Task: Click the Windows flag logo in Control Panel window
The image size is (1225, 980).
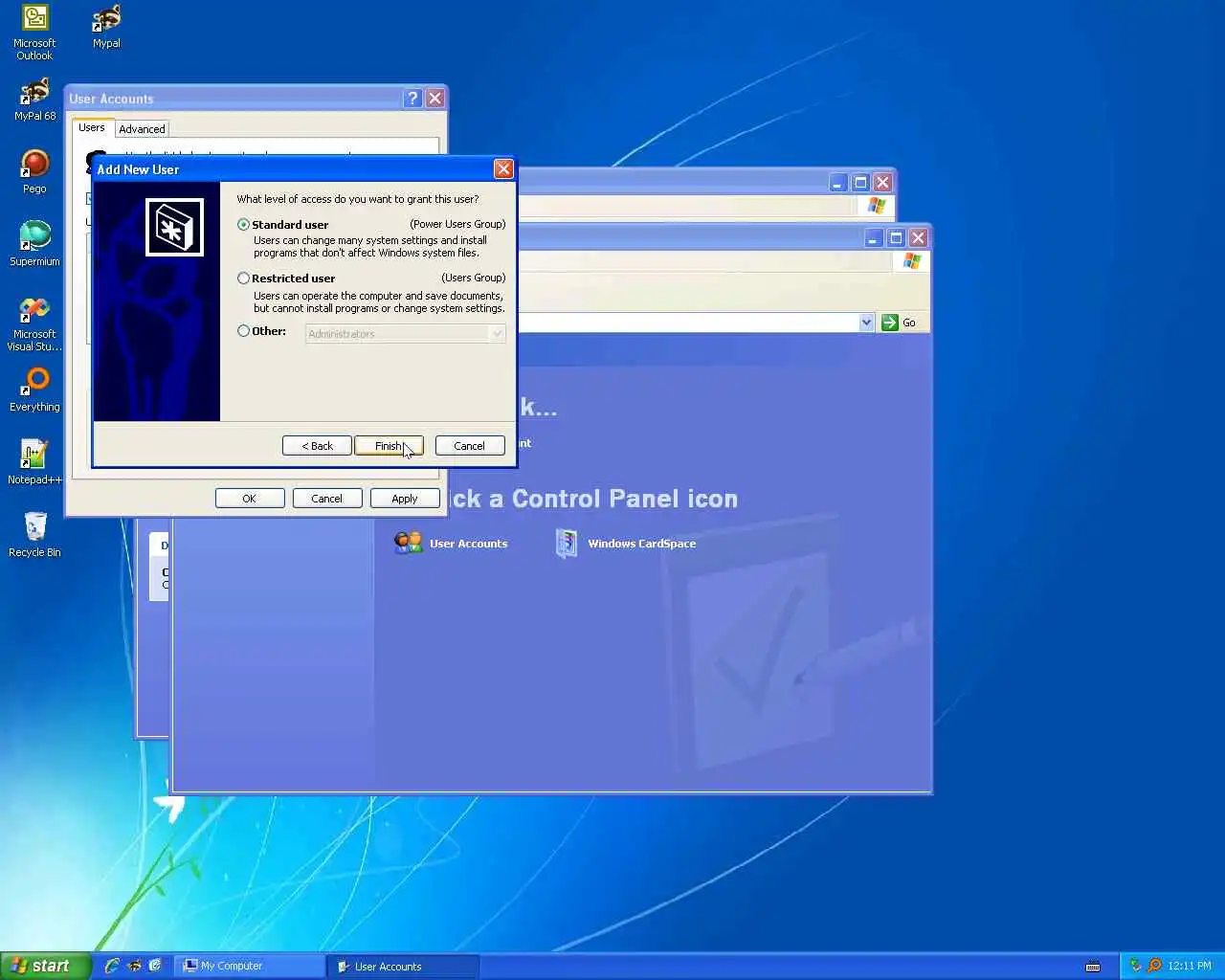Action: 911,260
